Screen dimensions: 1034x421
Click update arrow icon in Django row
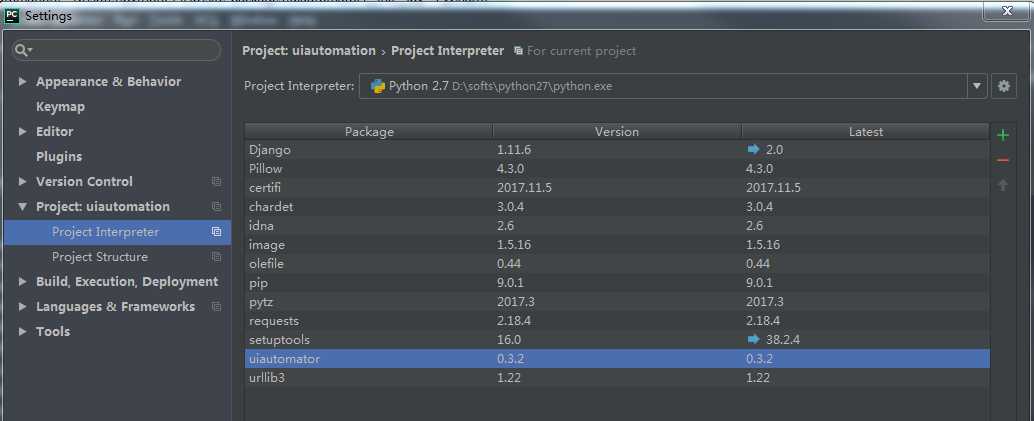click(x=754, y=150)
